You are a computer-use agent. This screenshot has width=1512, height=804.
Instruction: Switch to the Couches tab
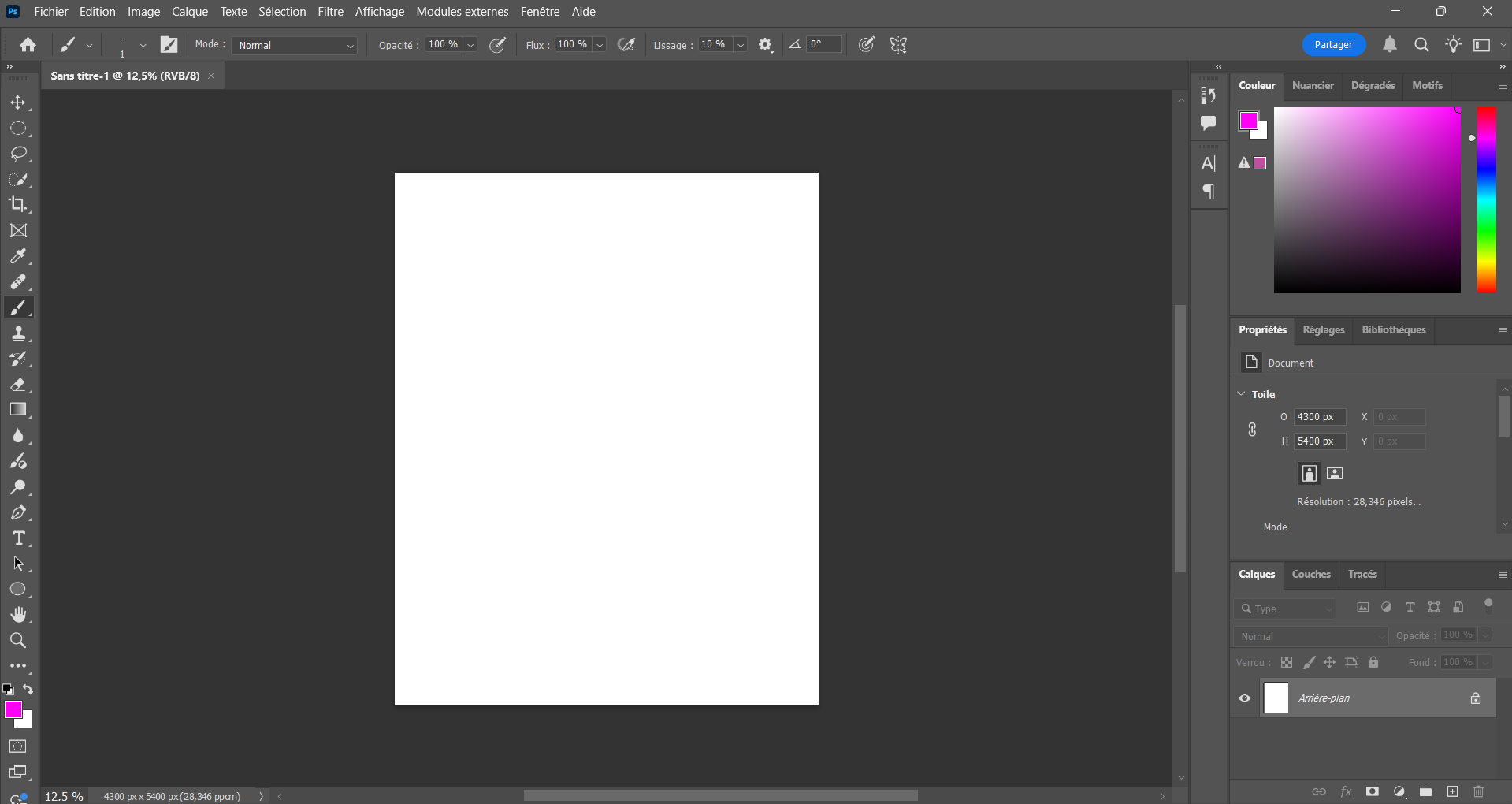tap(1311, 575)
